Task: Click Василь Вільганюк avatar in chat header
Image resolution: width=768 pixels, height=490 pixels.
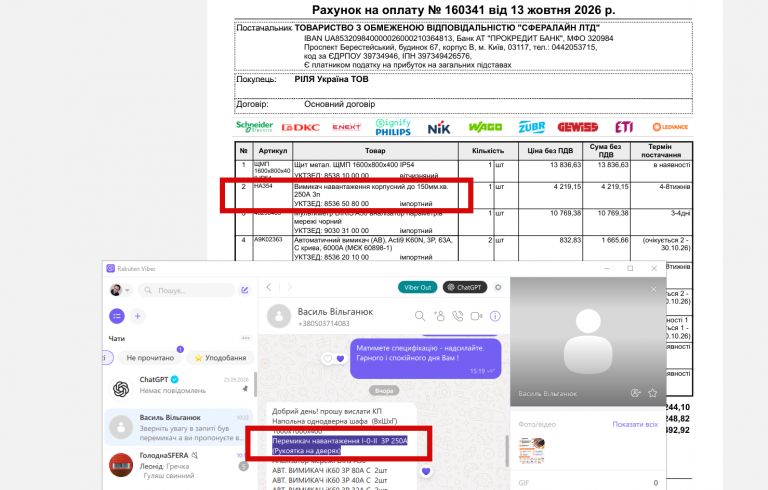Action: [279, 316]
